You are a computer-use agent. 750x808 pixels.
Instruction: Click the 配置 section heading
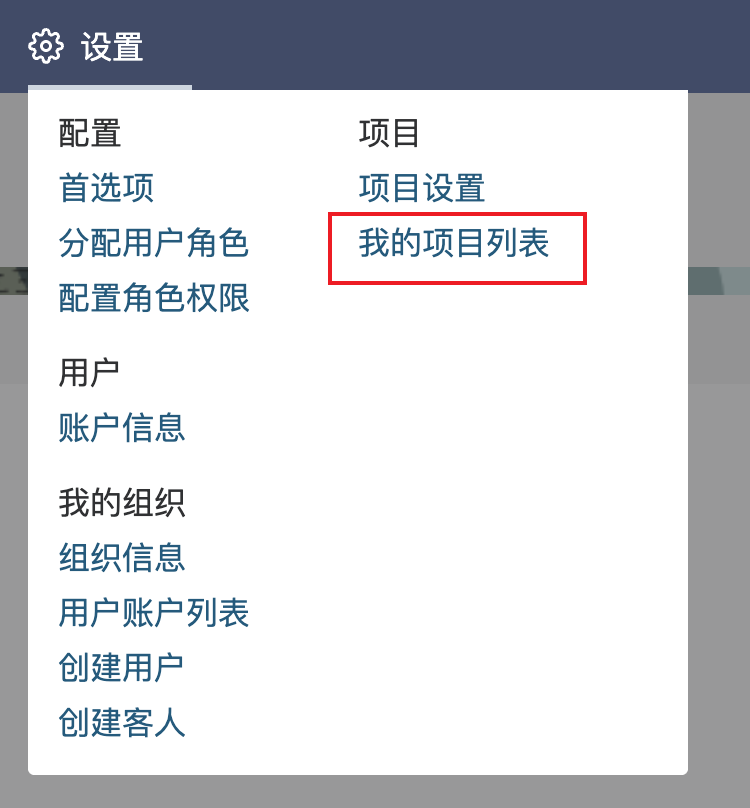(x=90, y=133)
